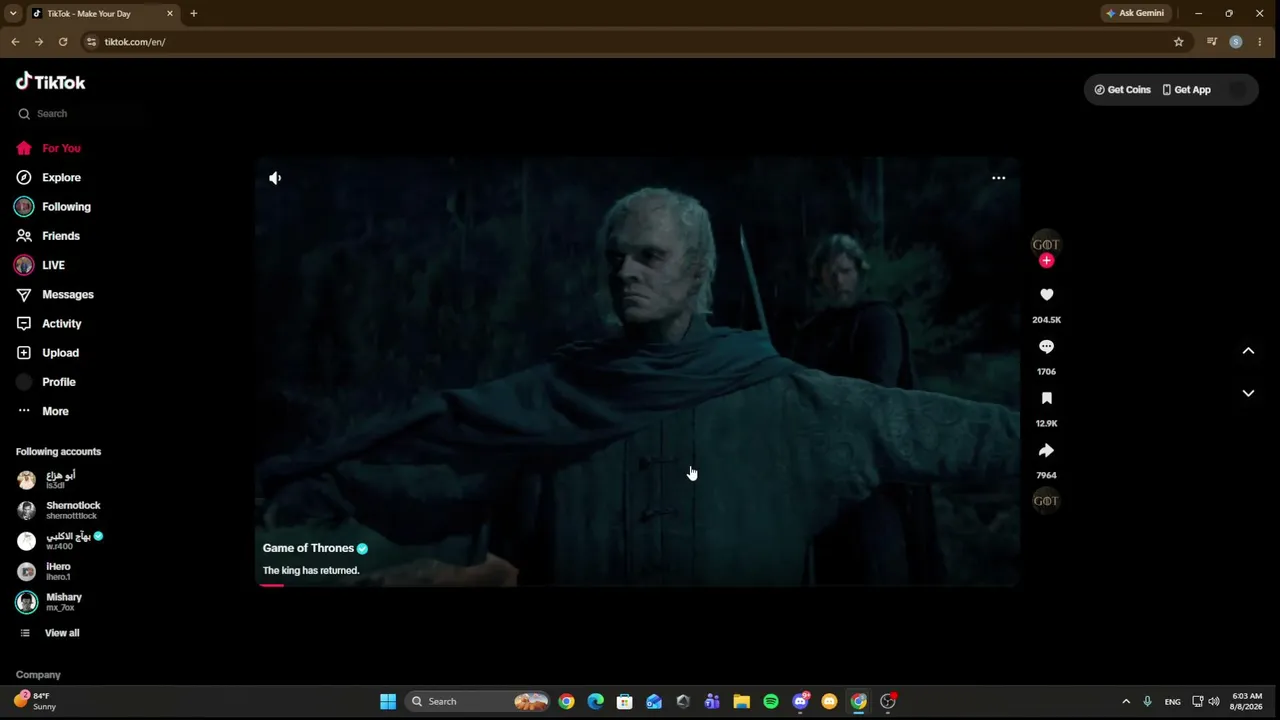Image resolution: width=1280 pixels, height=720 pixels.
Task: Open the weather widget showing 84°F
Action: coord(36,701)
